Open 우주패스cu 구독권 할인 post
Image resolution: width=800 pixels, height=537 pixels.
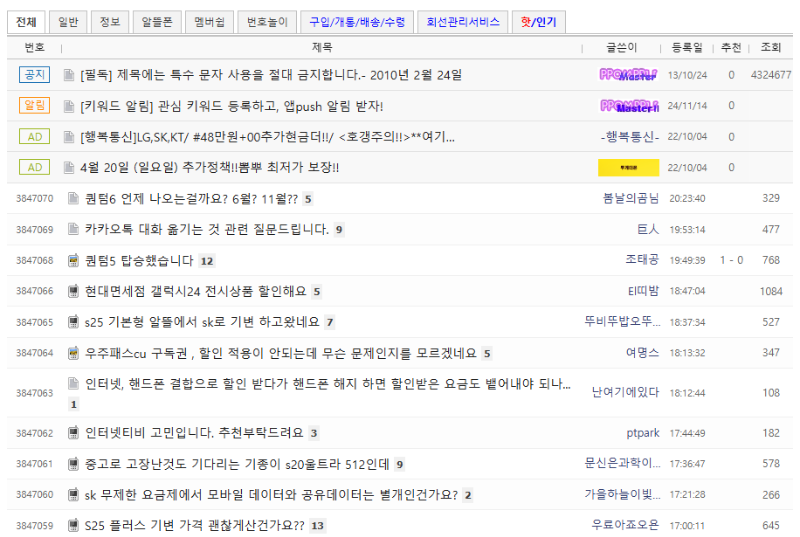(x=281, y=353)
